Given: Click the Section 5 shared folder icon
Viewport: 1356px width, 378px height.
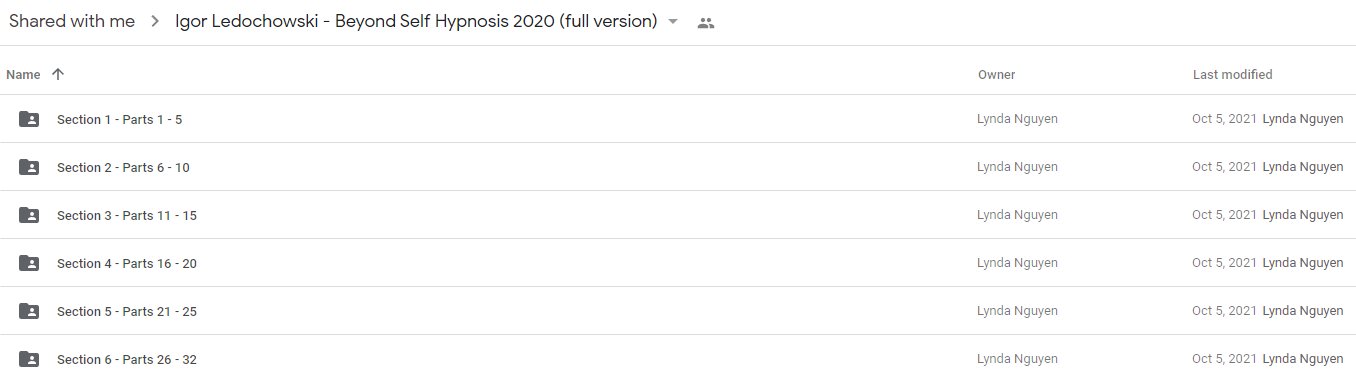Looking at the screenshot, I should (x=29, y=311).
